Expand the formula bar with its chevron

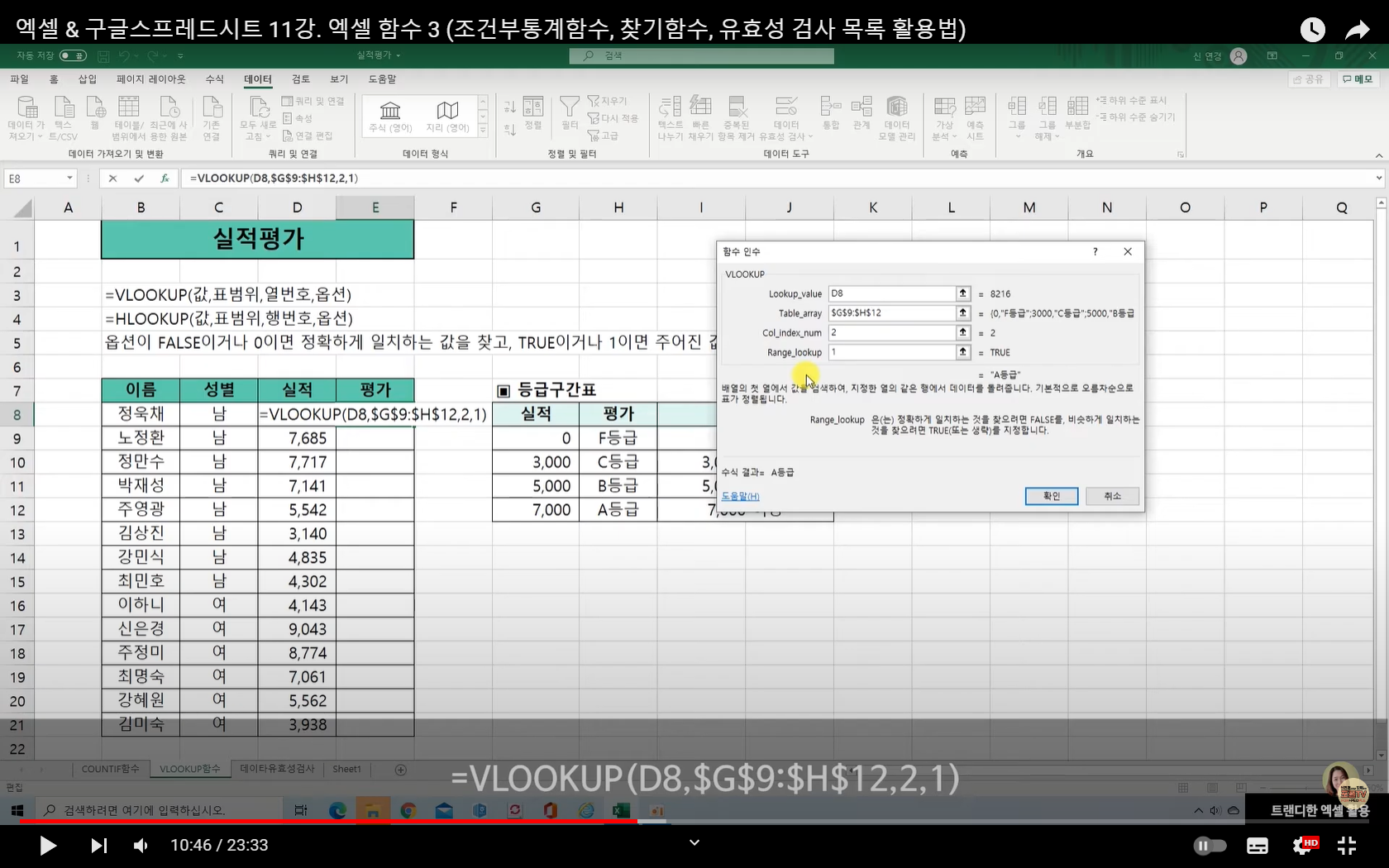pos(1378,178)
